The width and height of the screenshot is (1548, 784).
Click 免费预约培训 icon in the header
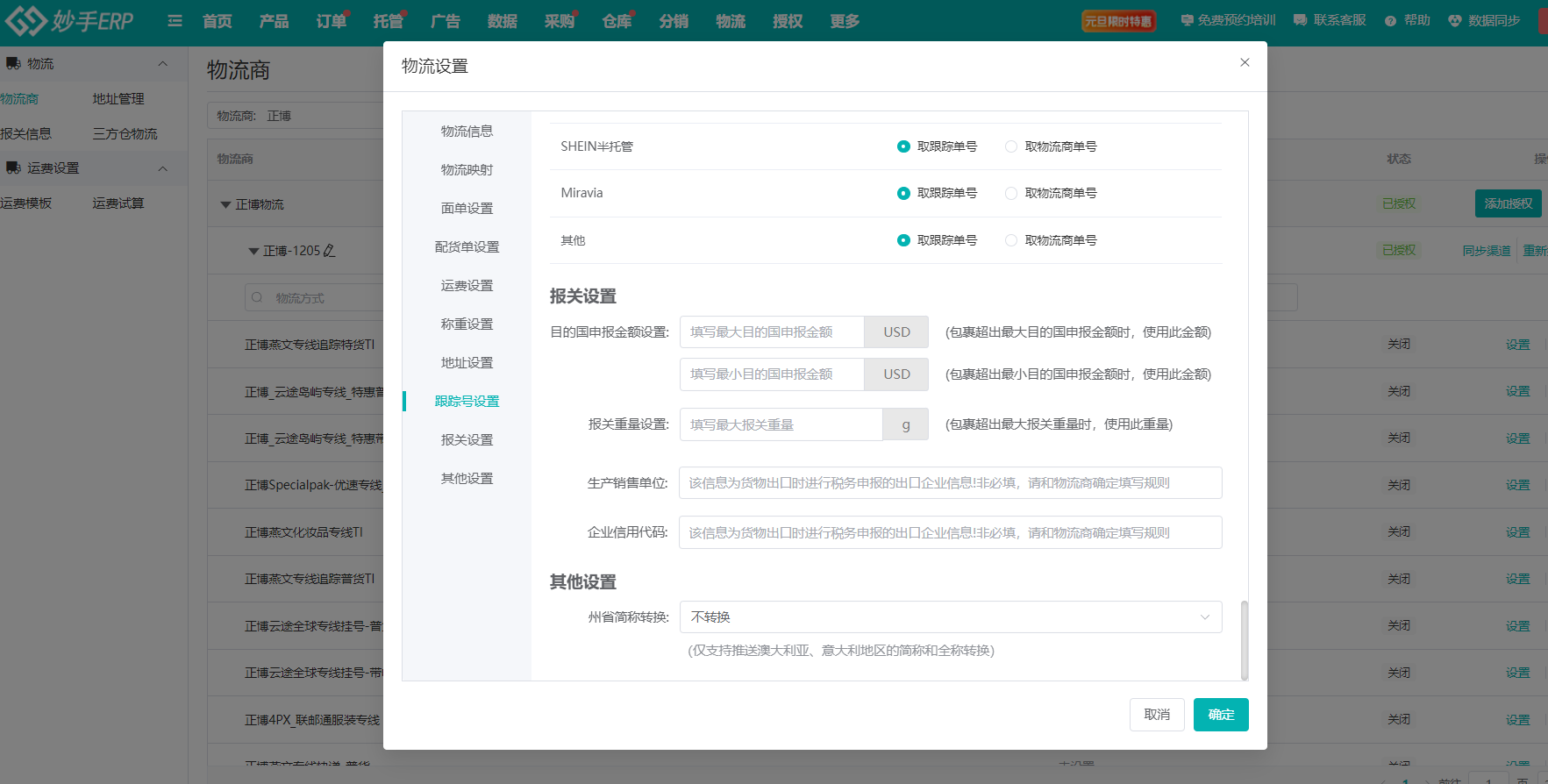tap(1187, 20)
